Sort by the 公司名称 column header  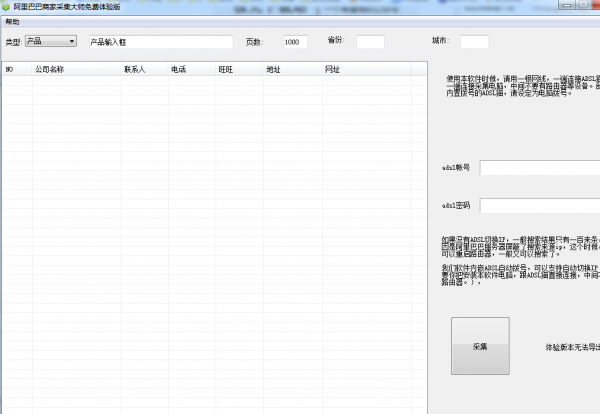tap(49, 70)
